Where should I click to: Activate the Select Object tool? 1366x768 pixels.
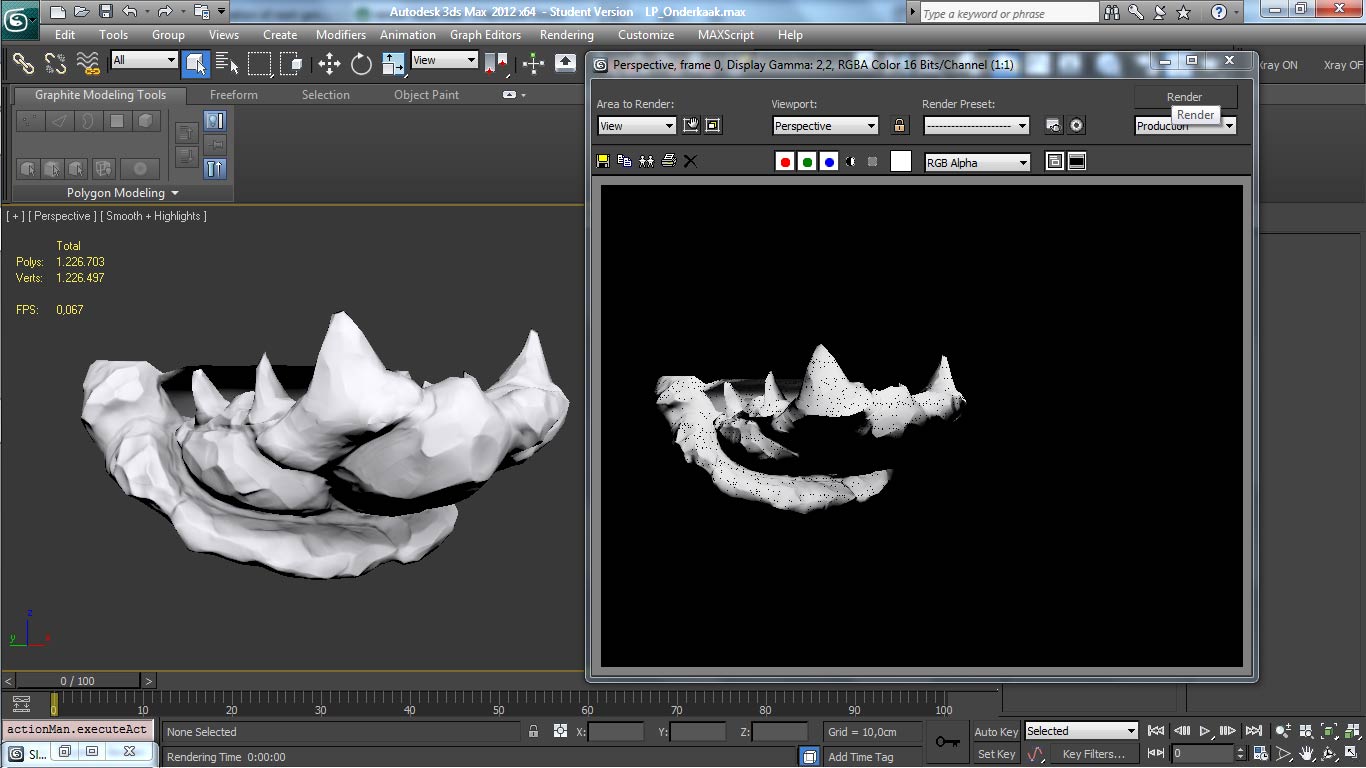[195, 64]
